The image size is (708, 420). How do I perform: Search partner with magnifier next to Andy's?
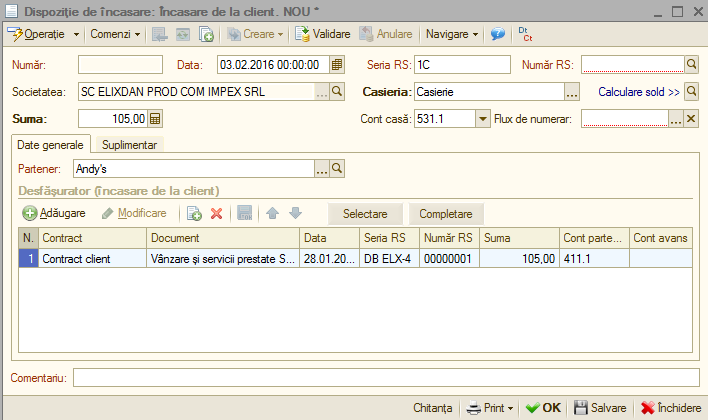337,168
